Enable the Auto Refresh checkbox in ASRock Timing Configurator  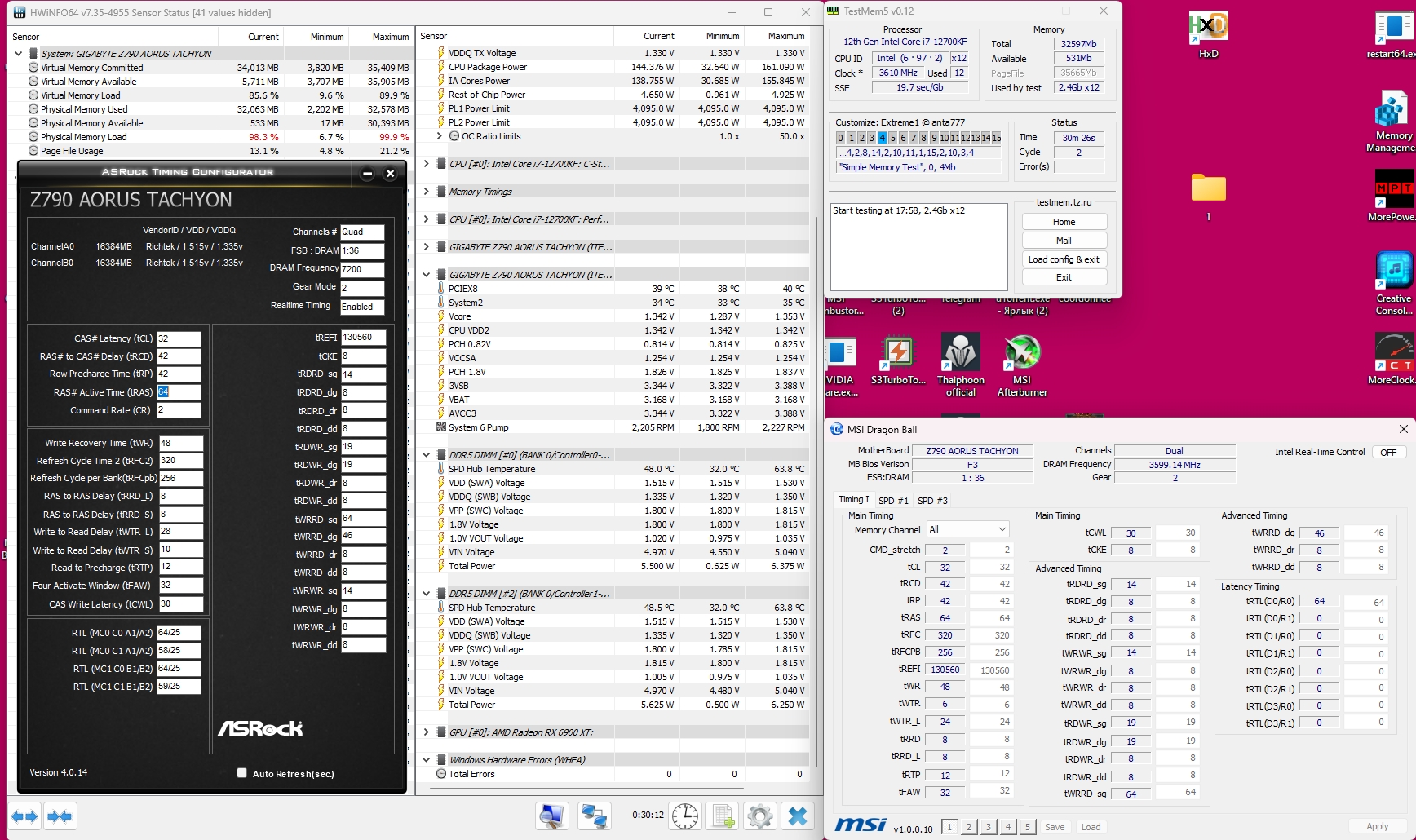click(x=241, y=773)
